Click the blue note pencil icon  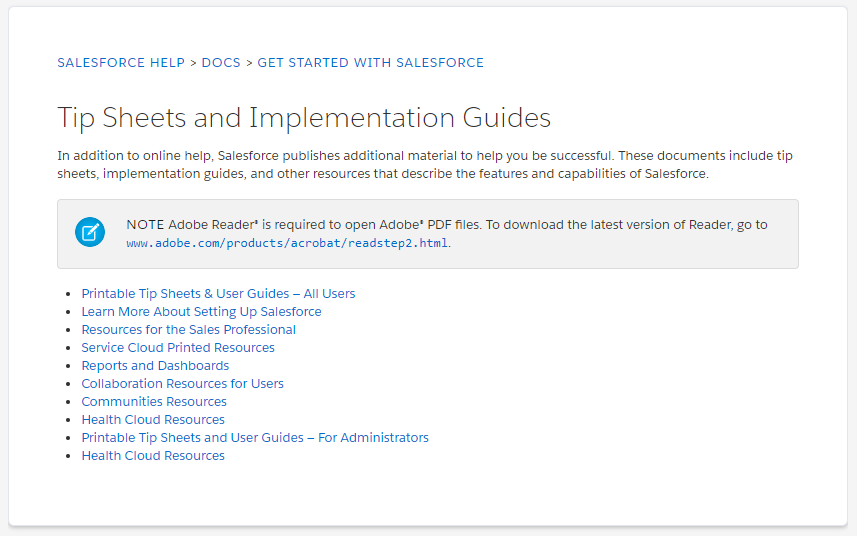(90, 232)
